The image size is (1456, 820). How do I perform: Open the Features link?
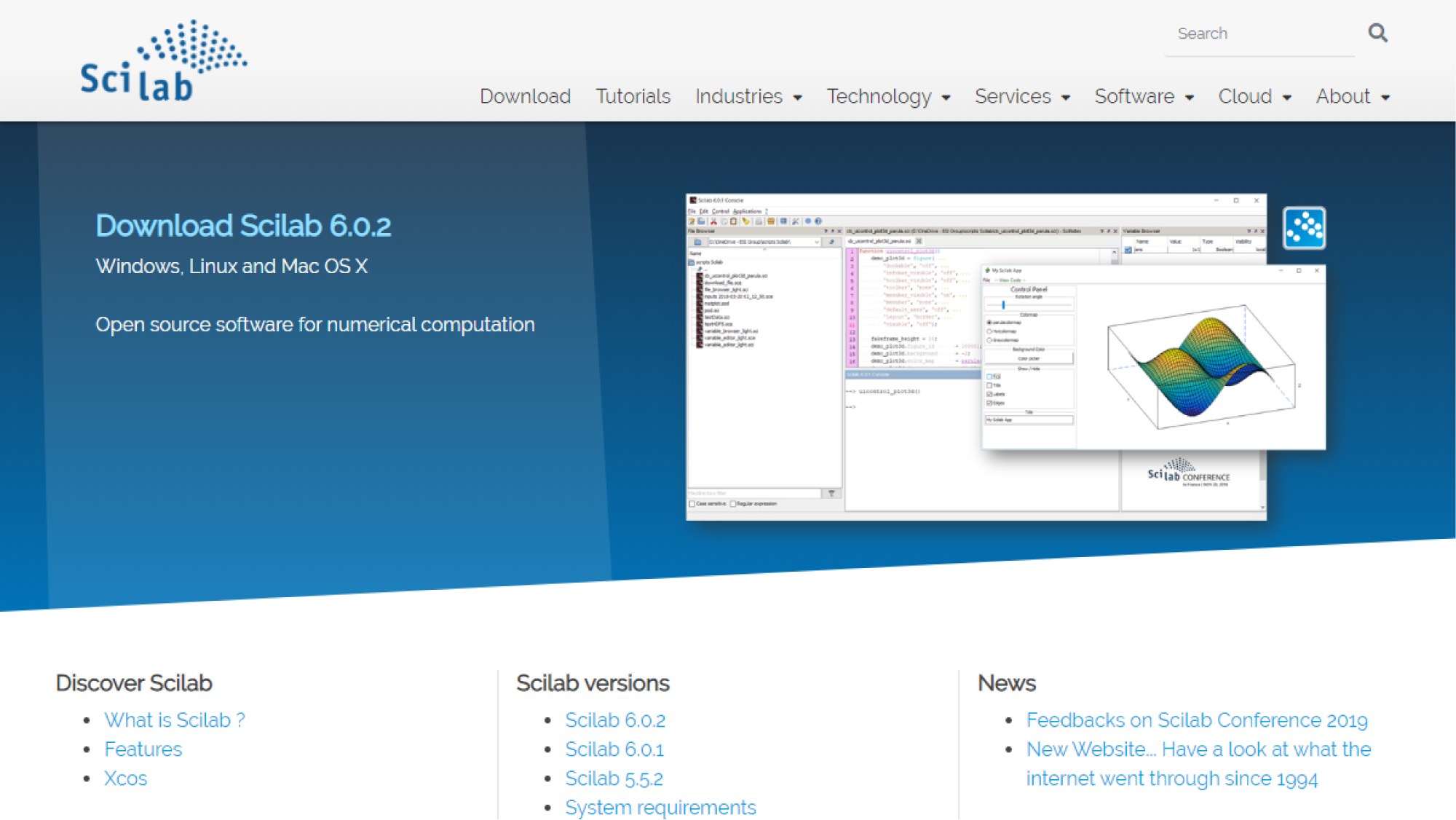point(143,749)
